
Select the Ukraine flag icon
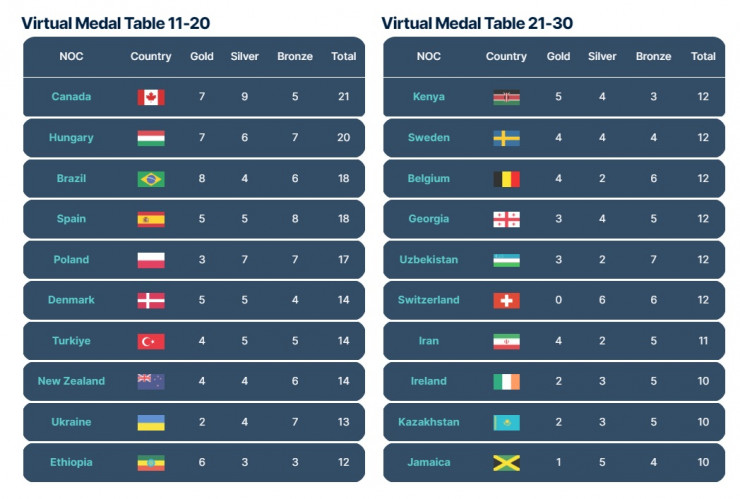pyautogui.click(x=151, y=422)
